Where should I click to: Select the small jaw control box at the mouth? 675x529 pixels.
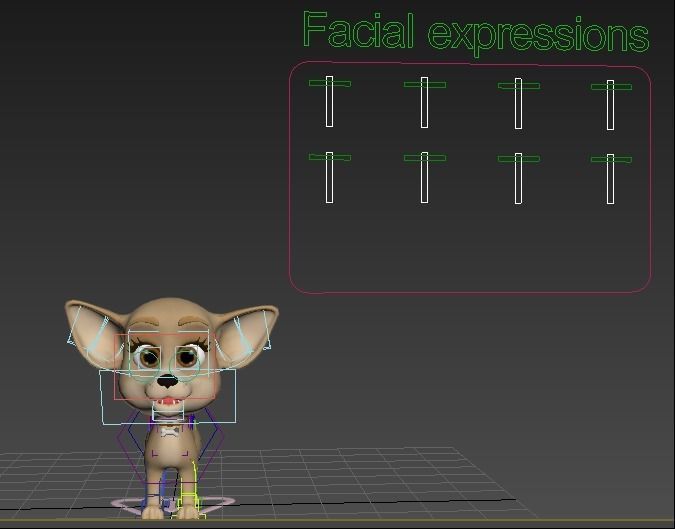point(168,409)
